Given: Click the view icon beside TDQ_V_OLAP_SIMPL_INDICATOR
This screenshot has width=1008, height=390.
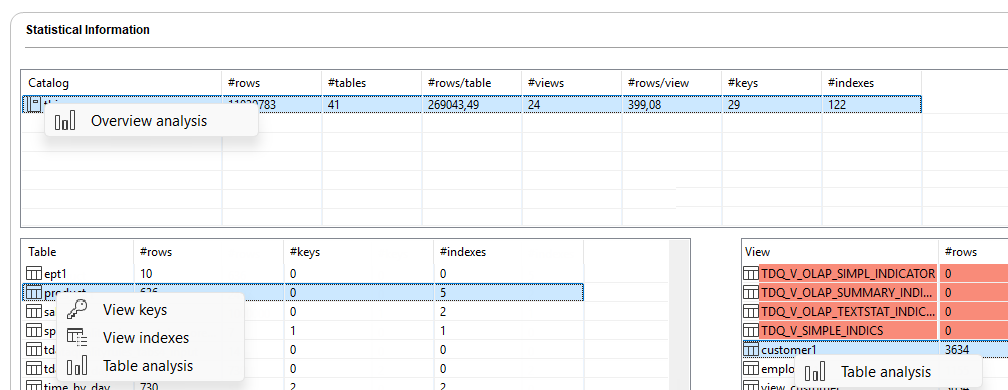Looking at the screenshot, I should click(x=751, y=274).
